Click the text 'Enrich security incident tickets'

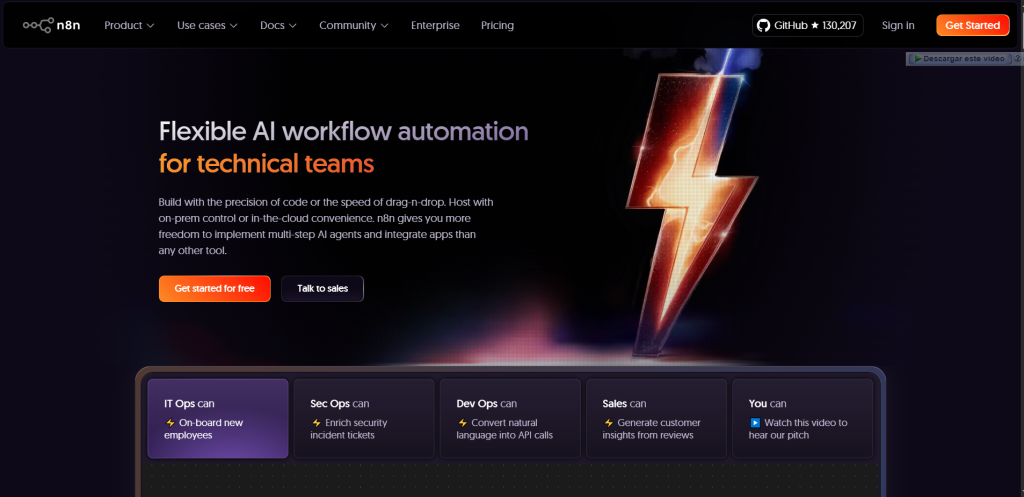349,429
